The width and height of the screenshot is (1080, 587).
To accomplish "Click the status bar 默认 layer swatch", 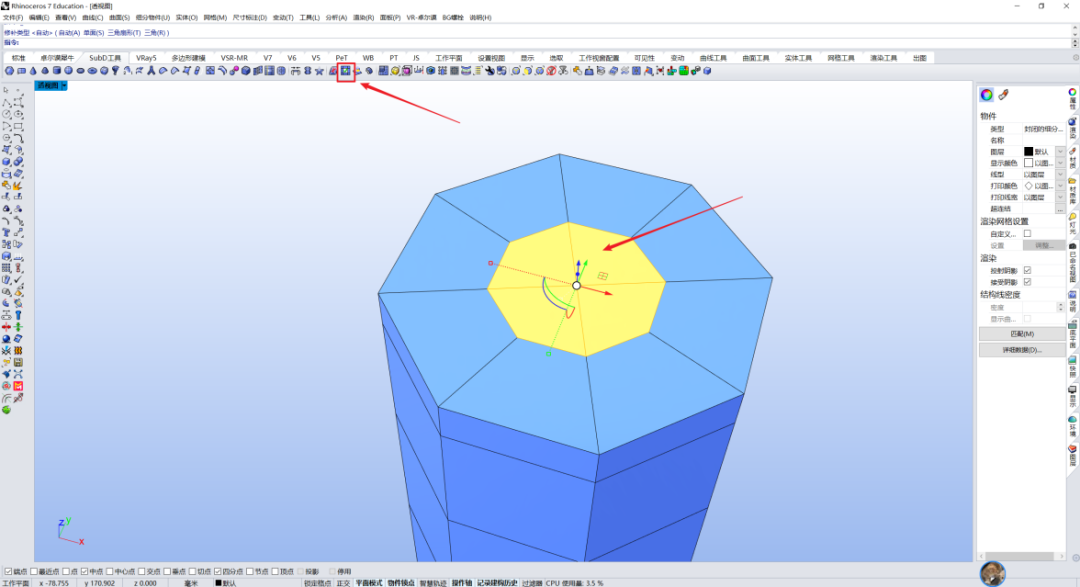I will (218, 583).
